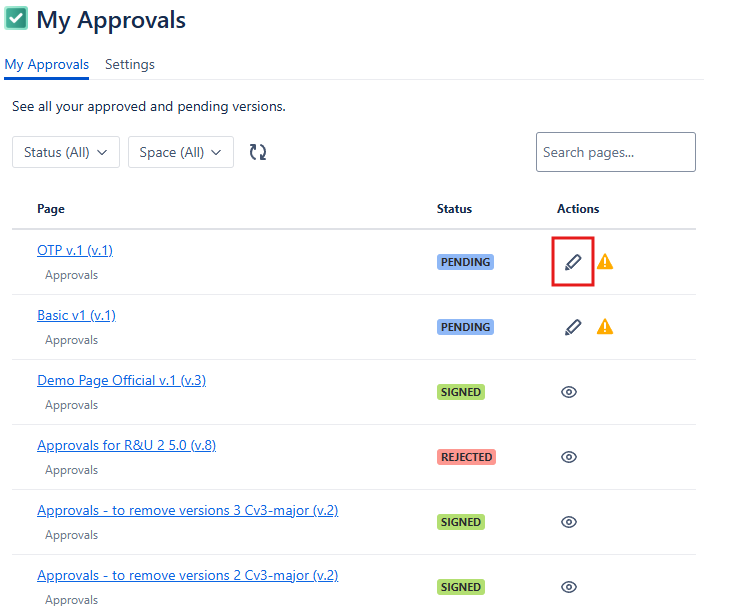Click the green My Approvals checkmark logo

point(16,19)
